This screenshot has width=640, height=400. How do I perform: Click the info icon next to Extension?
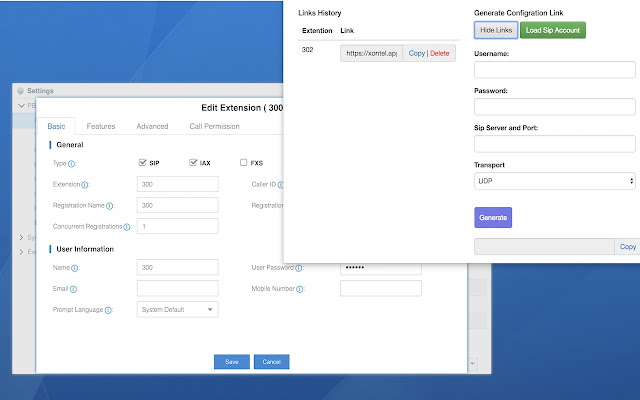point(84,185)
